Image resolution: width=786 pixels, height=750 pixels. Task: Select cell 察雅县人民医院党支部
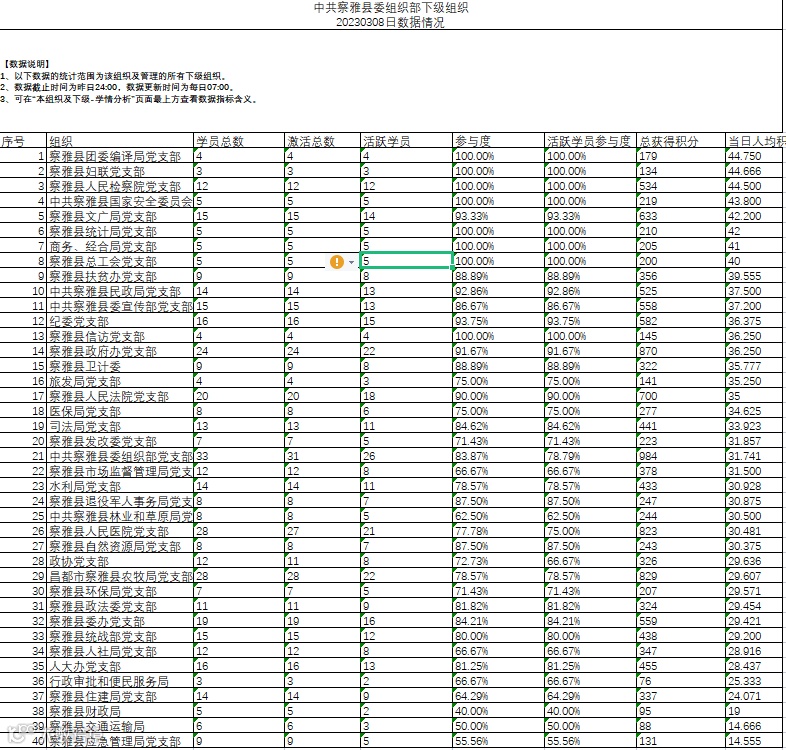click(x=120, y=531)
